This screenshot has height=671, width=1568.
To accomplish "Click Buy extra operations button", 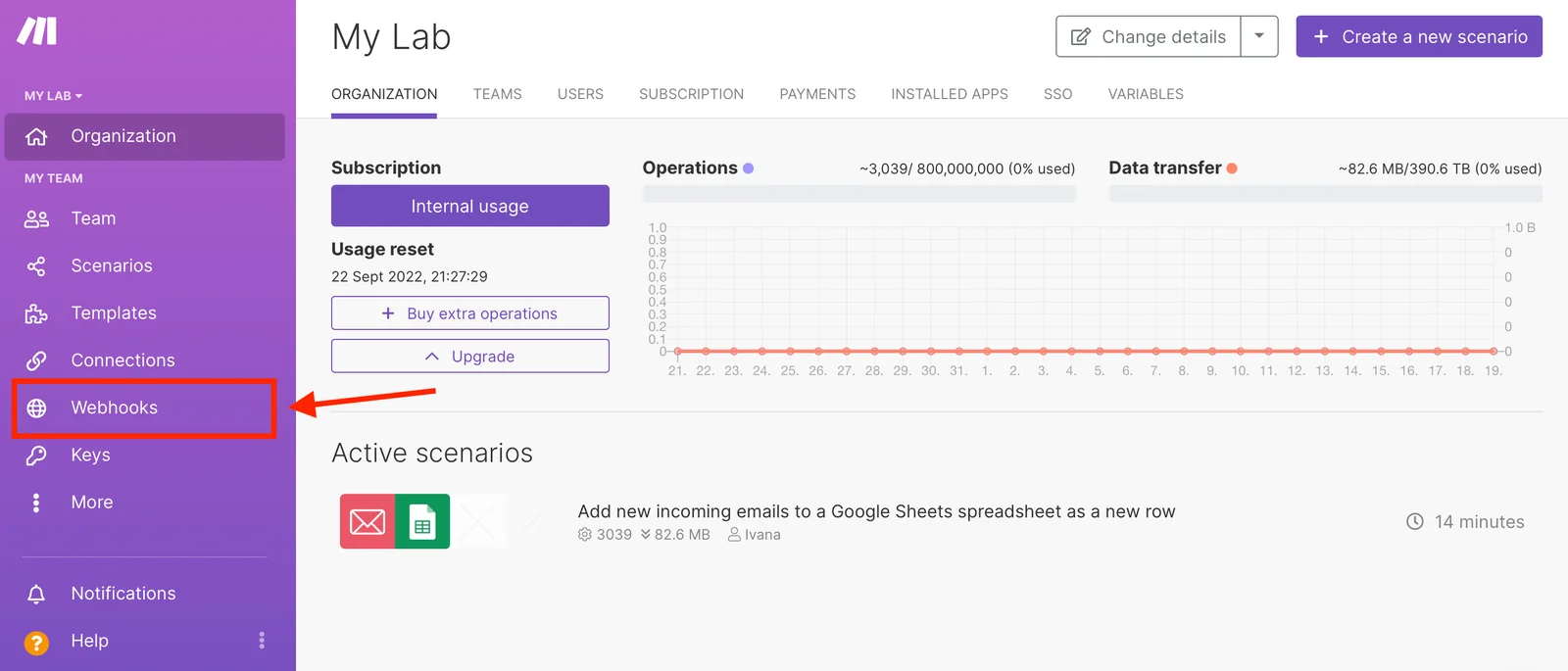I will [x=470, y=313].
